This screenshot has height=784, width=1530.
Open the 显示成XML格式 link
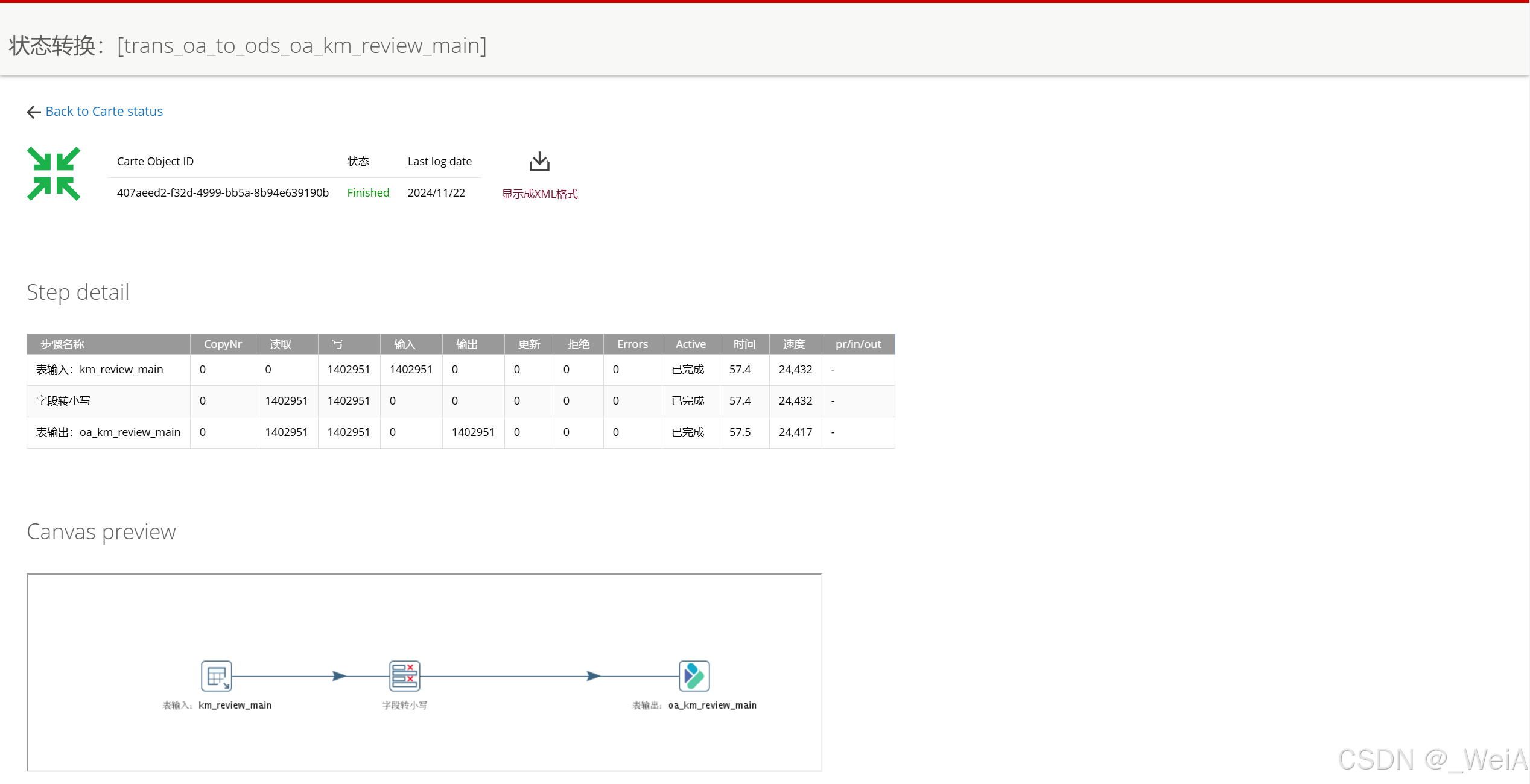tap(539, 194)
